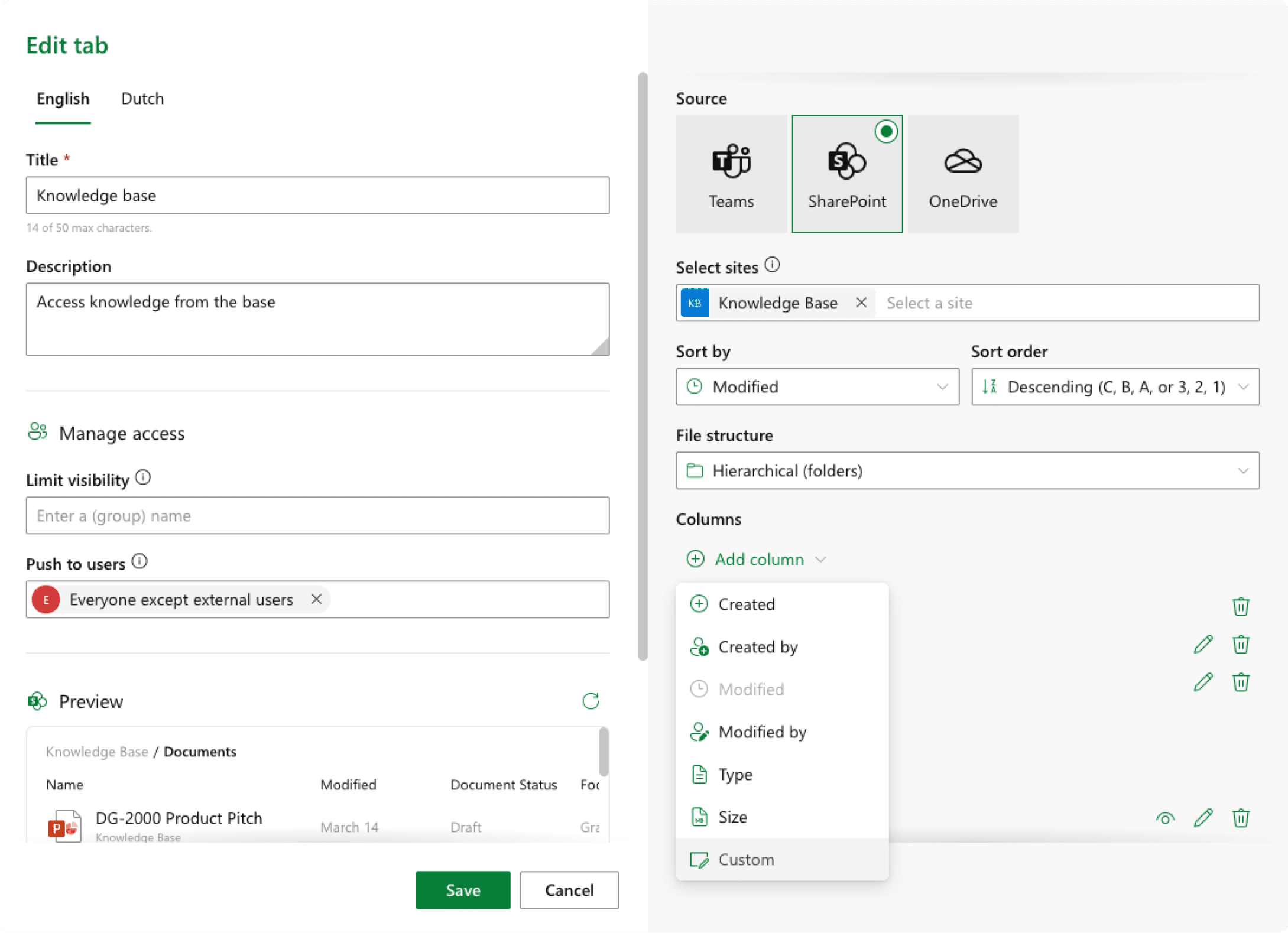Screen dimensions: 1288x933
Task: Open the Sort order dropdown
Action: [x=1115, y=386]
